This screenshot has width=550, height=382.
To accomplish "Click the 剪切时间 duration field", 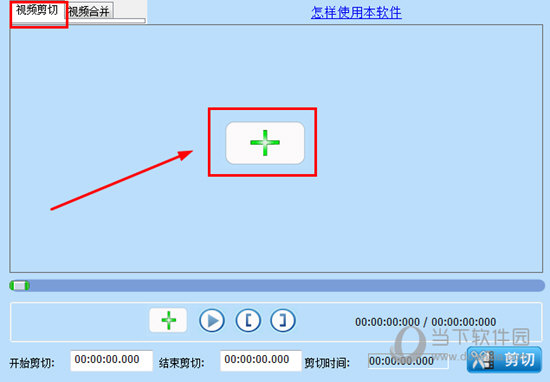I will point(408,361).
